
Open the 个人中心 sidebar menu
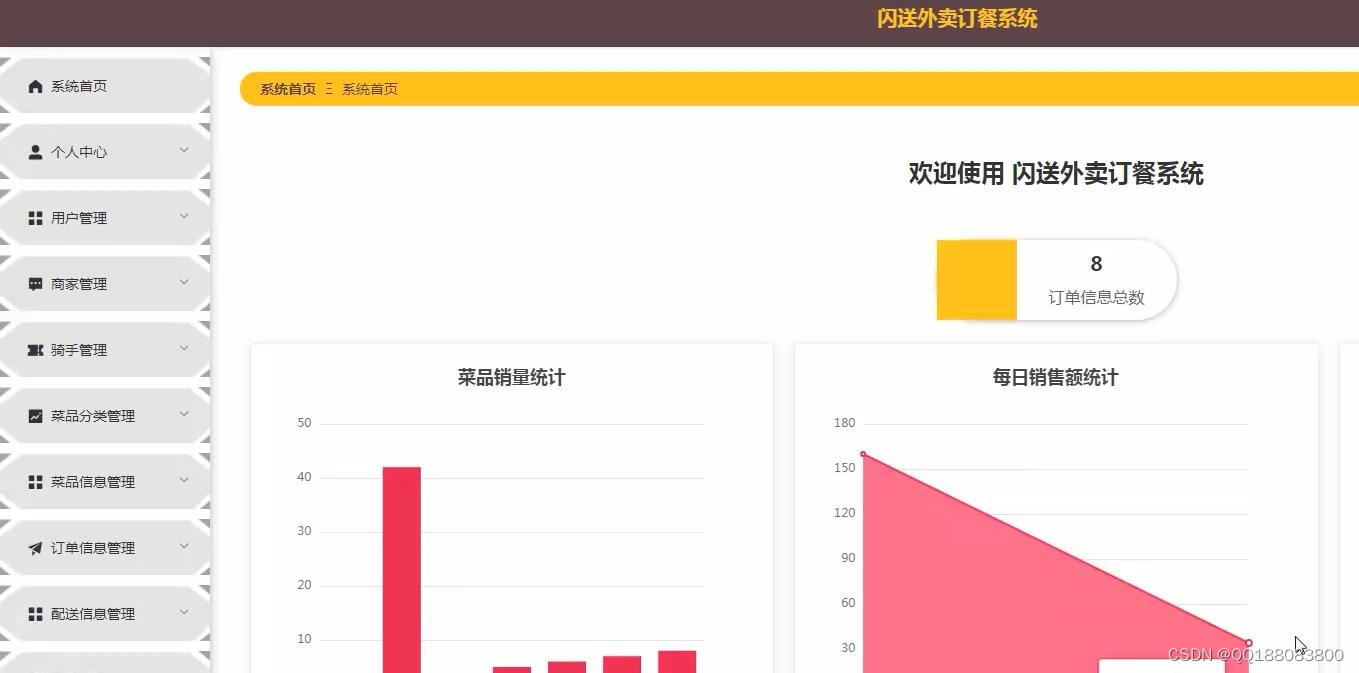[x=105, y=152]
